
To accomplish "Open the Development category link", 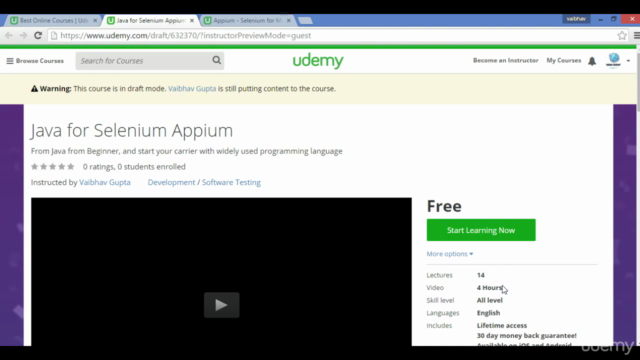I will click(171, 182).
